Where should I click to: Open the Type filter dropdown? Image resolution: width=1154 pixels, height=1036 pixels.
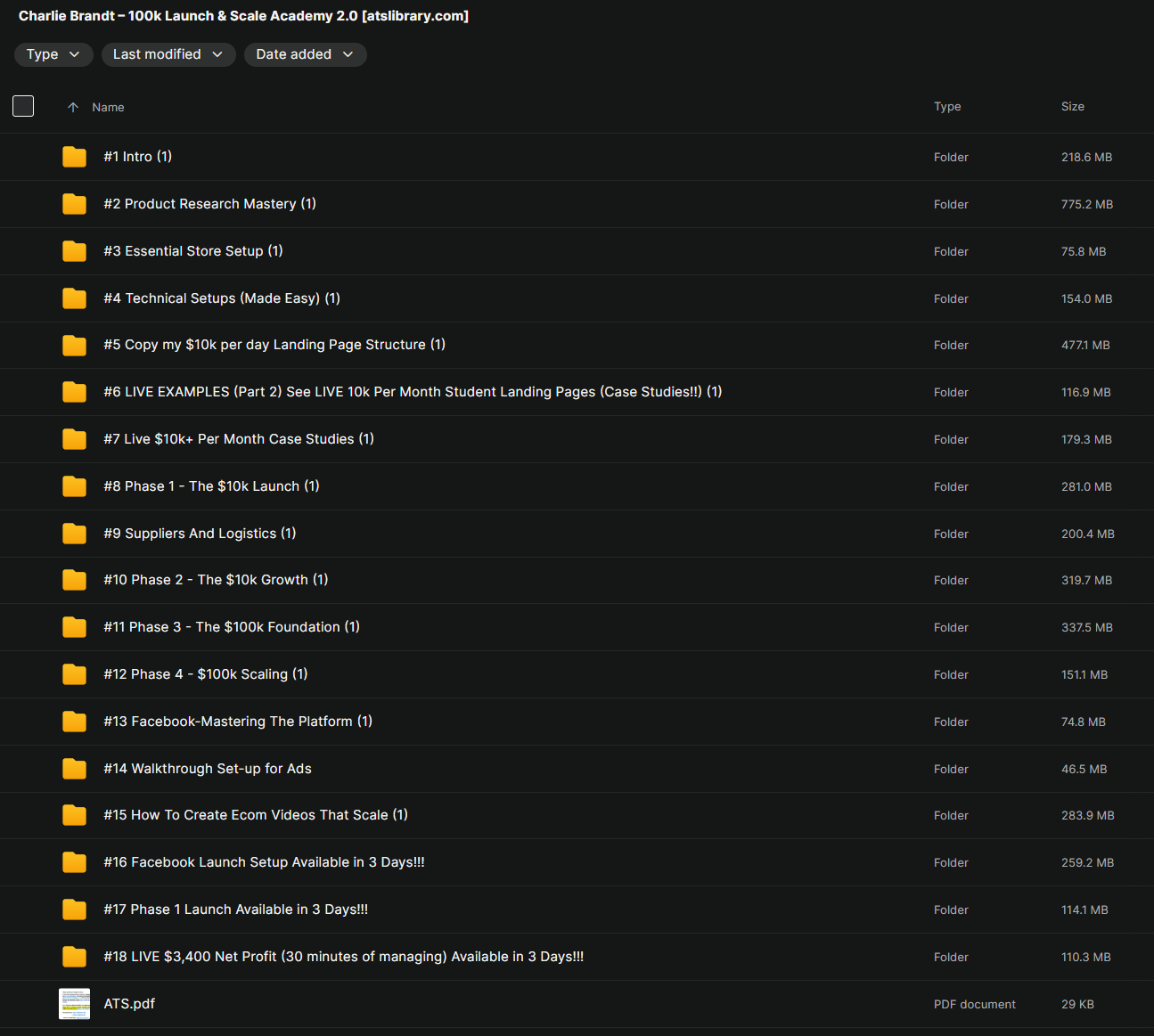[53, 54]
